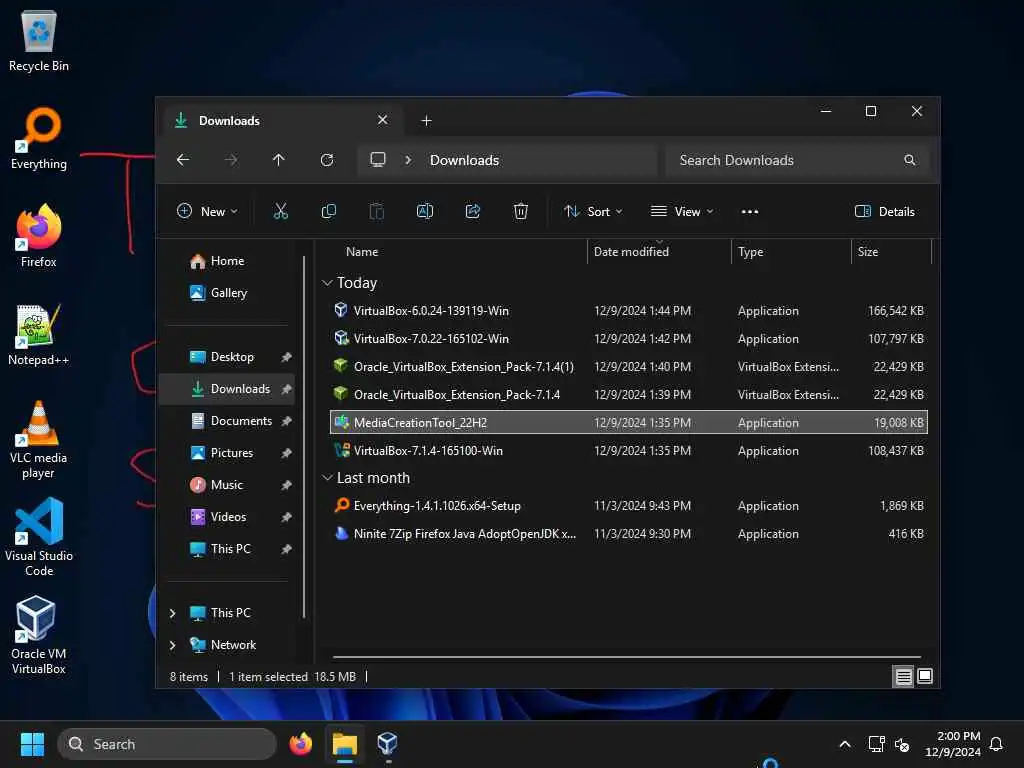
Task: Open notifications bell in taskbar
Action: pyautogui.click(x=996, y=744)
